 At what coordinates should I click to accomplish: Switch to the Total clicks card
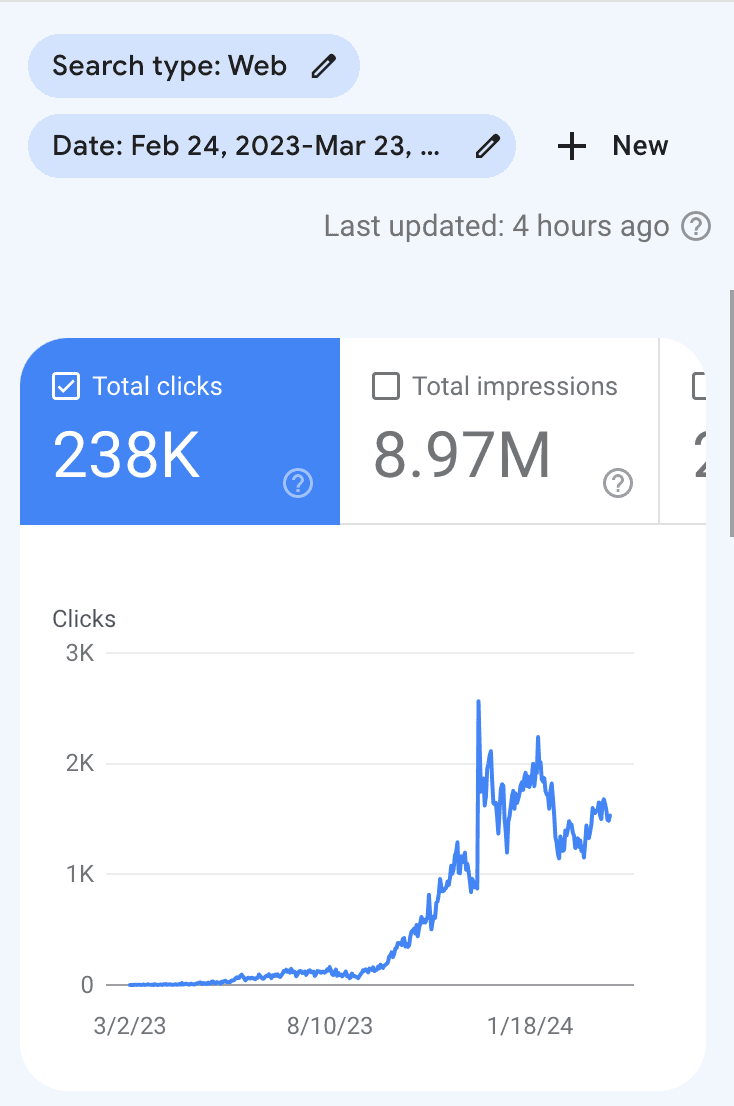click(180, 430)
